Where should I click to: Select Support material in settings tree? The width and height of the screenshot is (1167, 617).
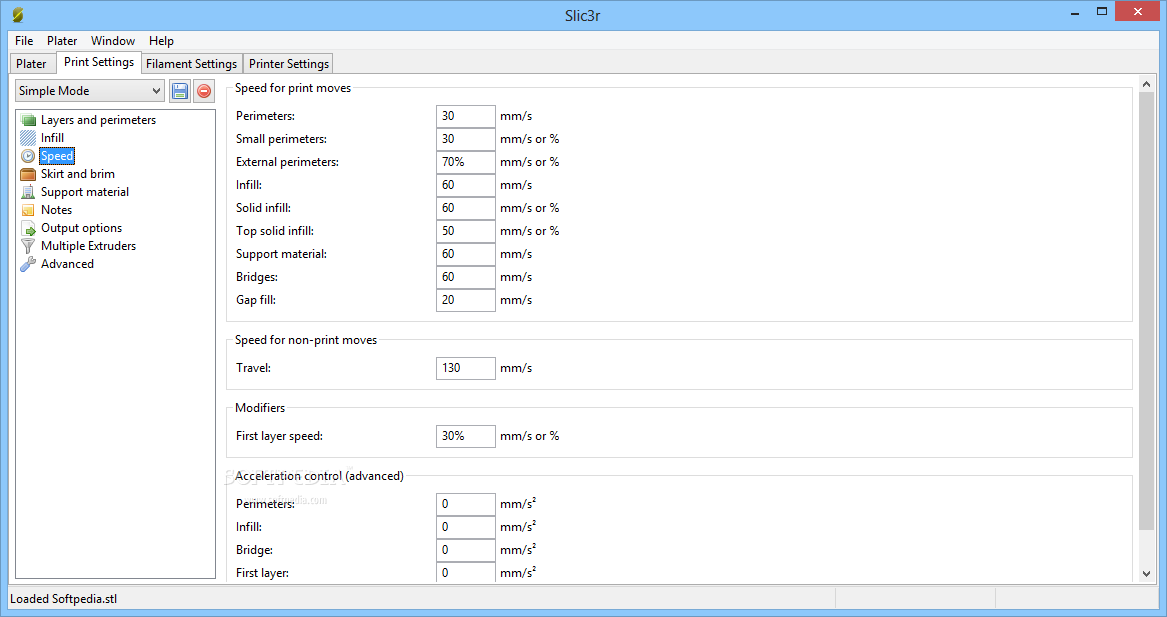tap(84, 192)
